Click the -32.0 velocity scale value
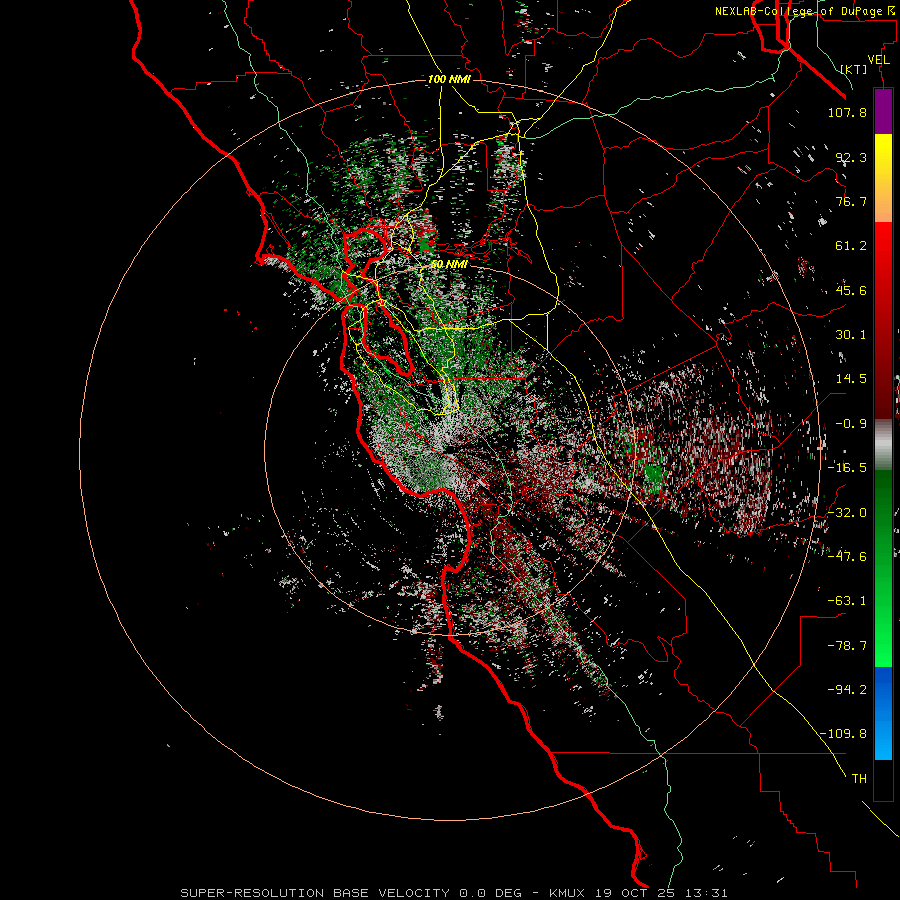The height and width of the screenshot is (900, 900). 847,513
